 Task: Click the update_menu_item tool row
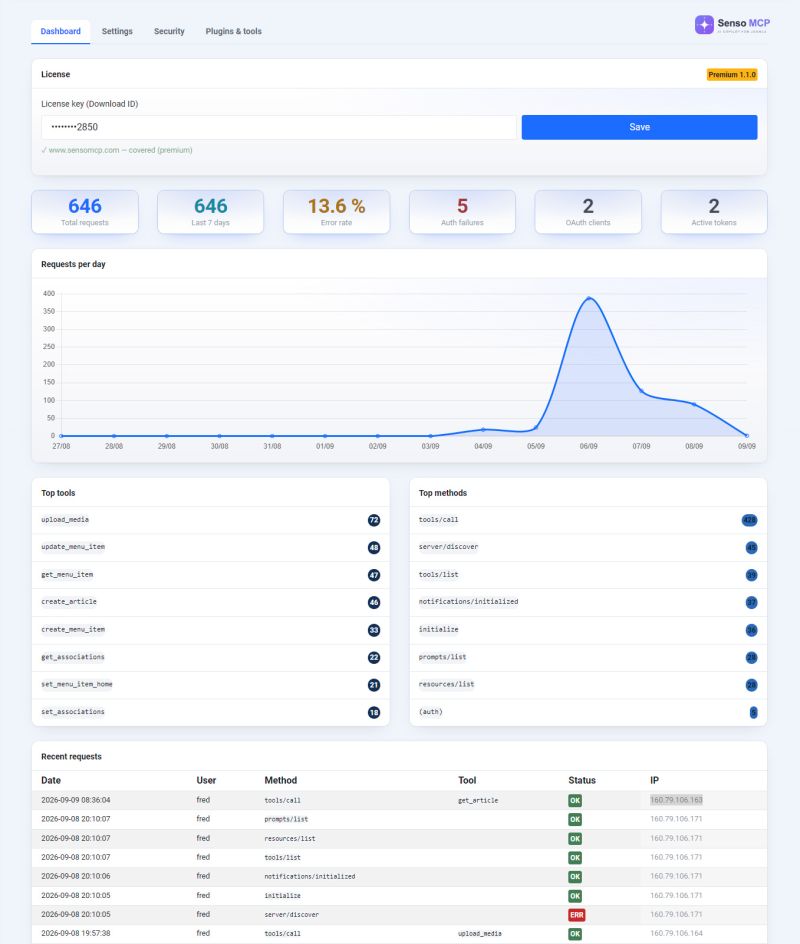pos(211,548)
